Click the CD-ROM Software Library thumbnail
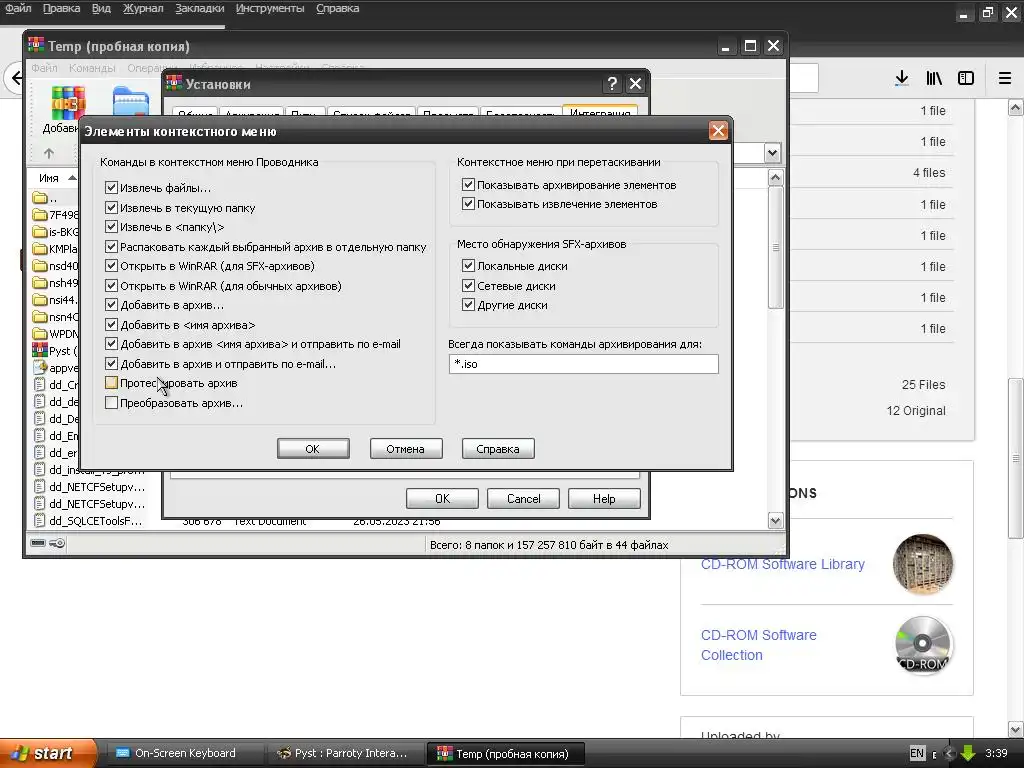 point(922,564)
